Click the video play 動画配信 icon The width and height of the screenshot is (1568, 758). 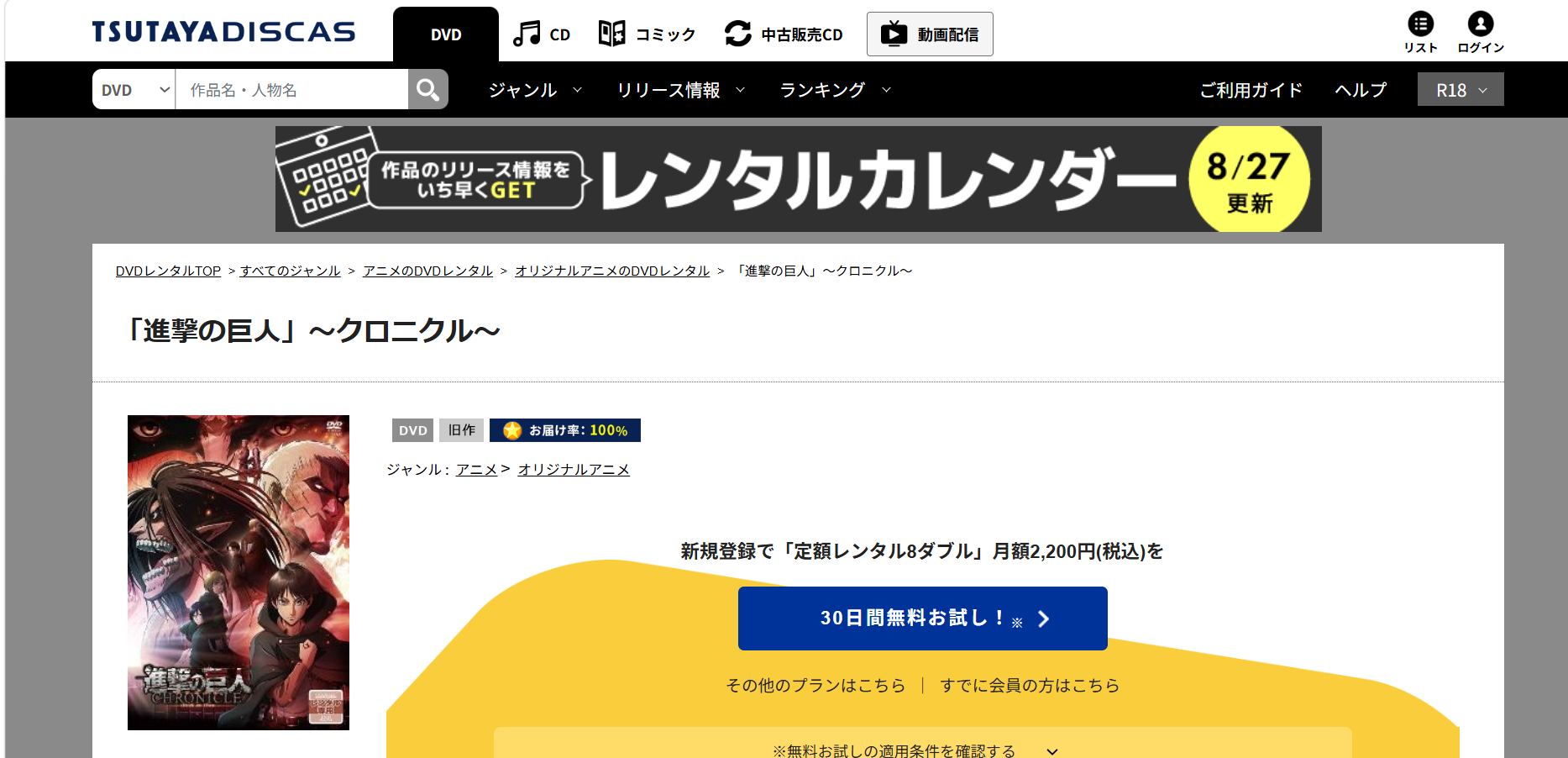pyautogui.click(x=894, y=34)
